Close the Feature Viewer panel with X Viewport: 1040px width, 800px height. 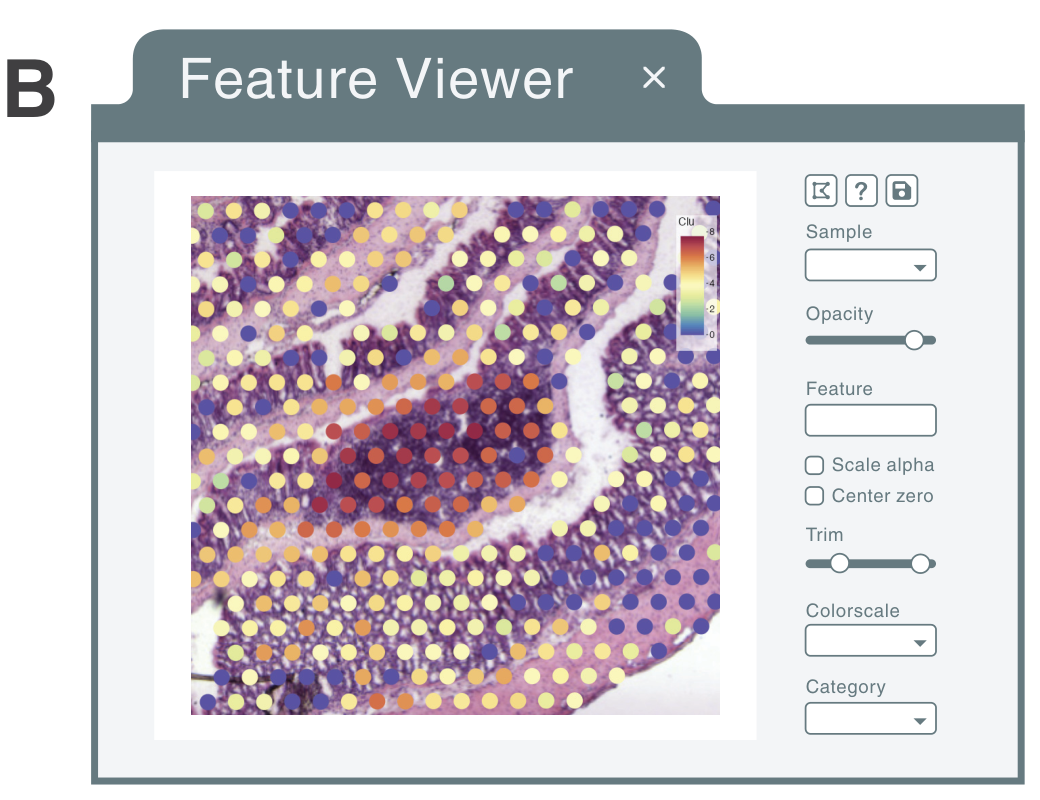click(x=654, y=77)
